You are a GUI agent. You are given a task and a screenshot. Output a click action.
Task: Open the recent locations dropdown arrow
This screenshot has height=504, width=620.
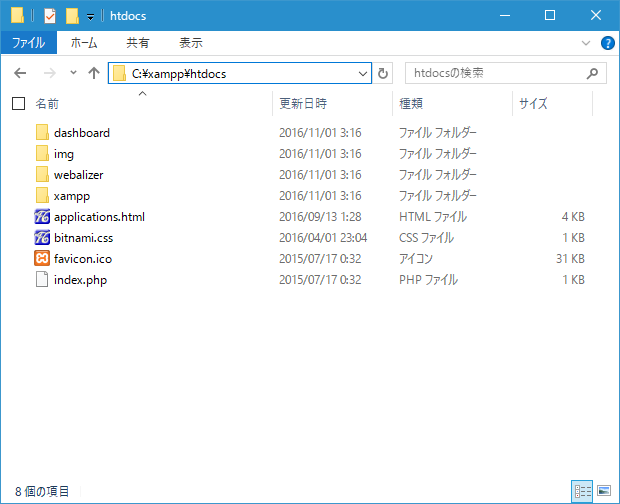pyautogui.click(x=73, y=73)
